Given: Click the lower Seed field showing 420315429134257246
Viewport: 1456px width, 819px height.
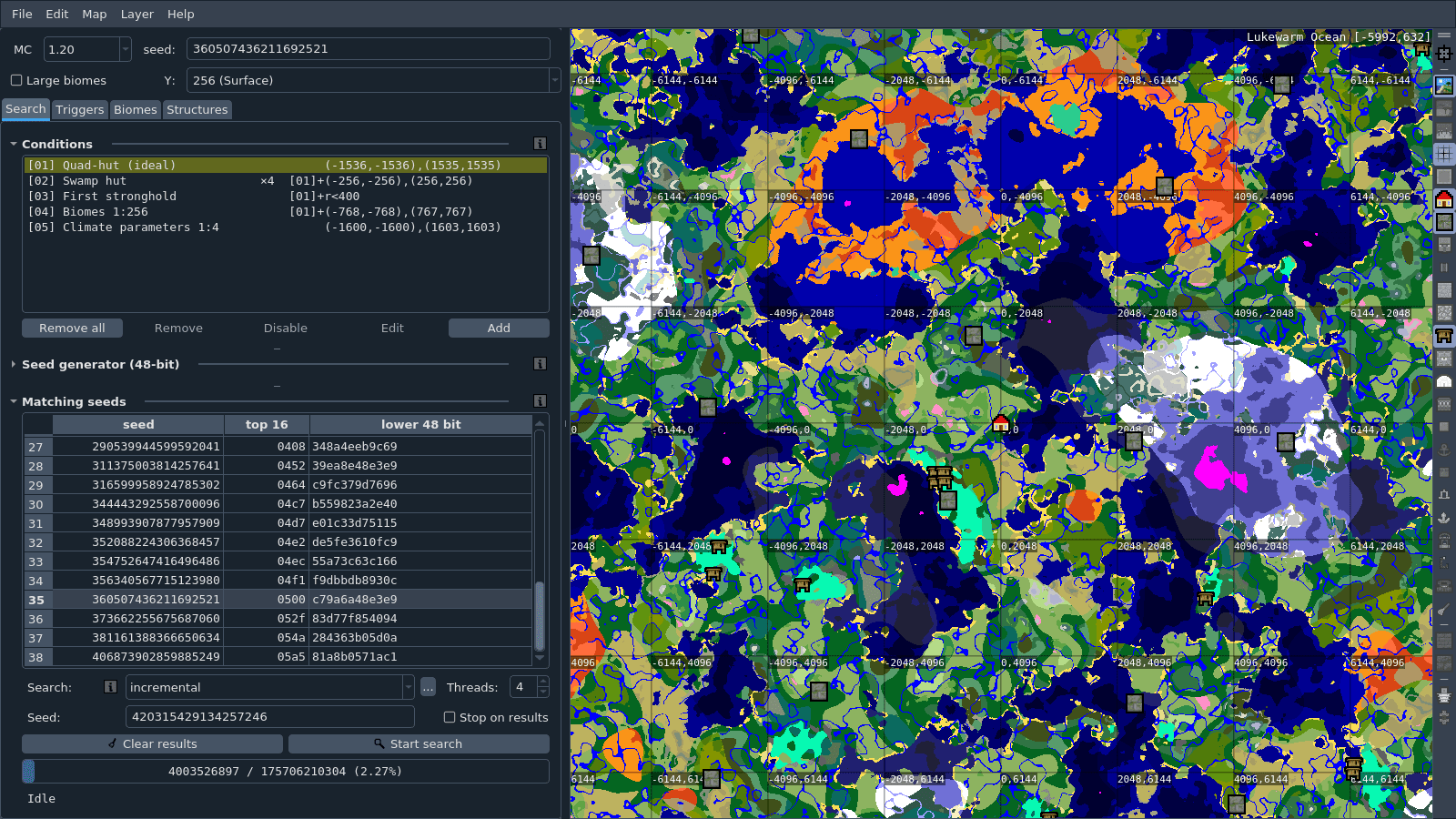Looking at the screenshot, I should click(x=270, y=717).
